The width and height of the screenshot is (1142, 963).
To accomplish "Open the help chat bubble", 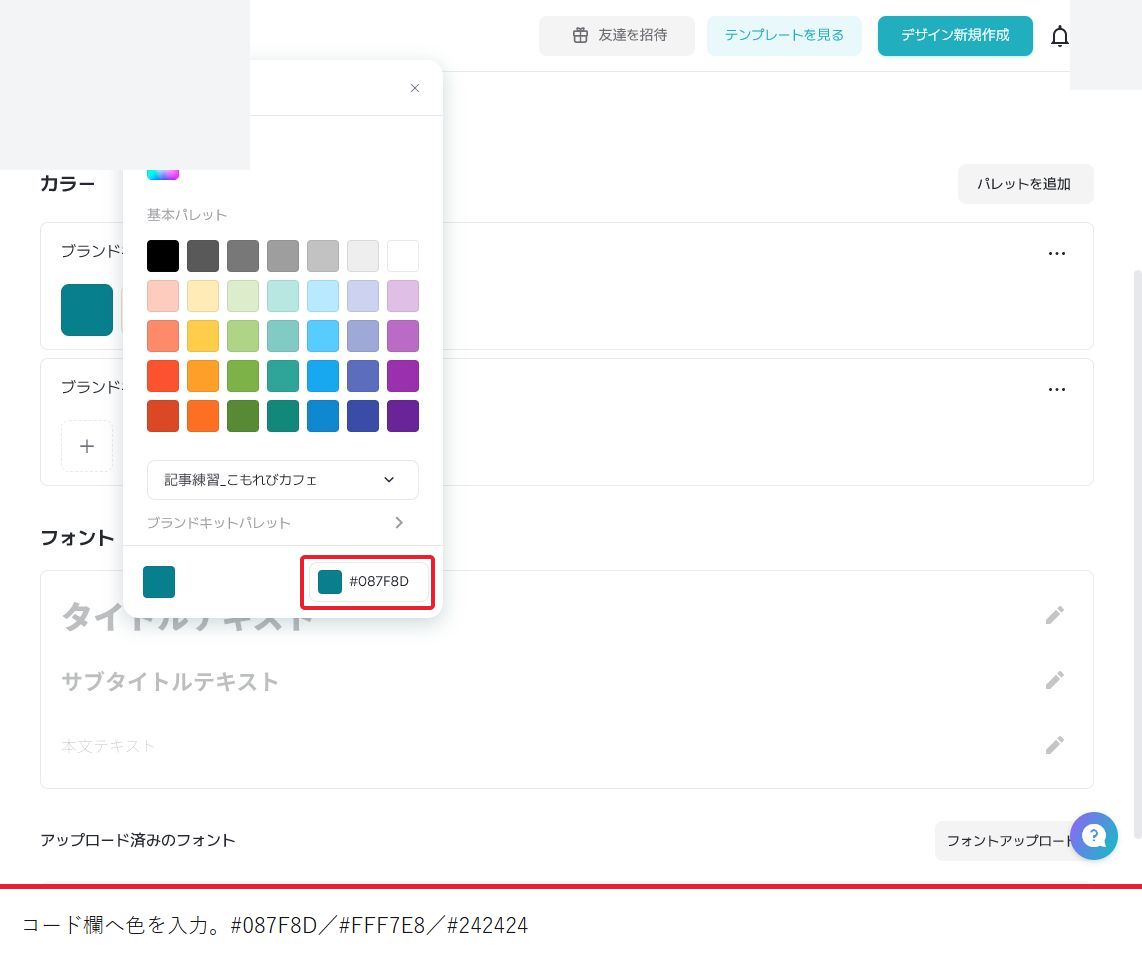I will pyautogui.click(x=1093, y=836).
